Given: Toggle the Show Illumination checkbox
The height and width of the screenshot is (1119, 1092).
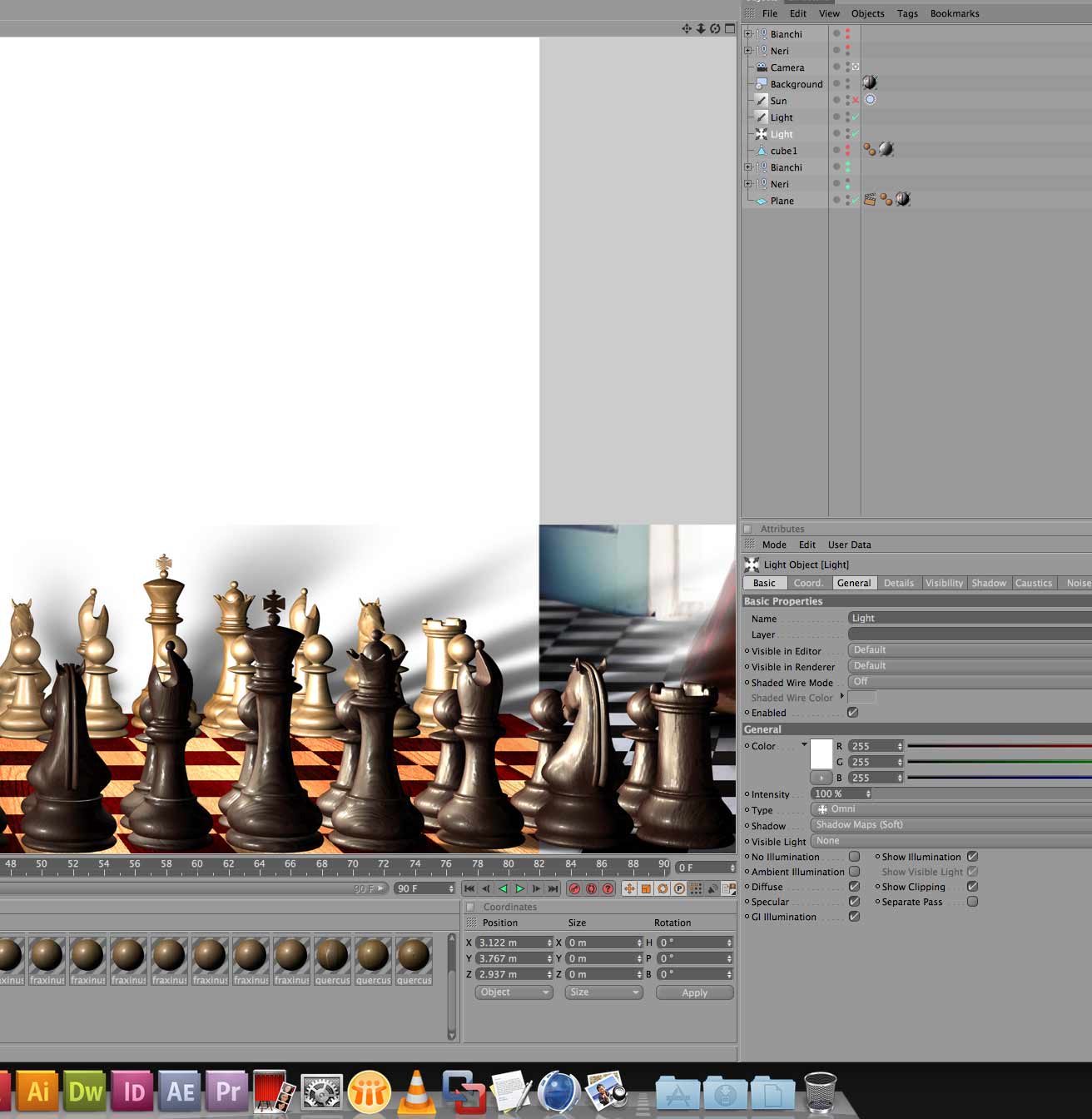Looking at the screenshot, I should coord(972,856).
